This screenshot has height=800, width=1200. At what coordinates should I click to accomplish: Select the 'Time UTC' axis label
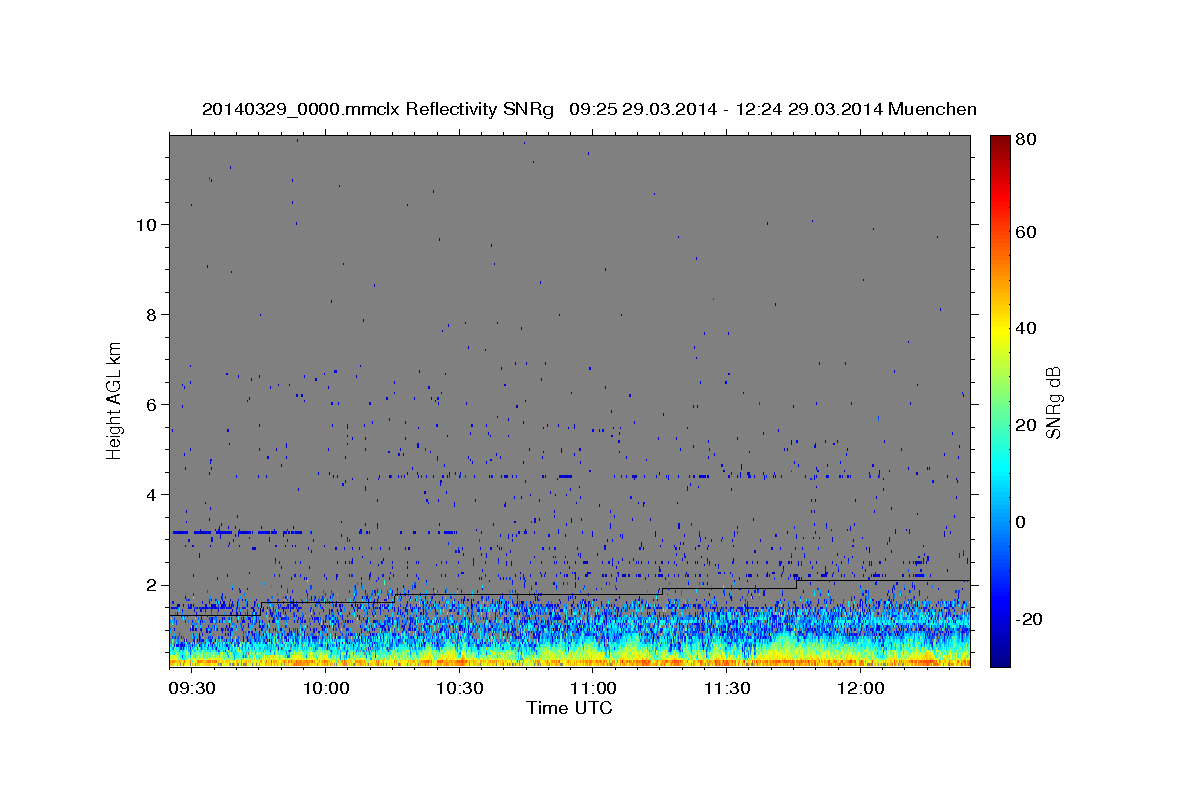pyautogui.click(x=569, y=708)
